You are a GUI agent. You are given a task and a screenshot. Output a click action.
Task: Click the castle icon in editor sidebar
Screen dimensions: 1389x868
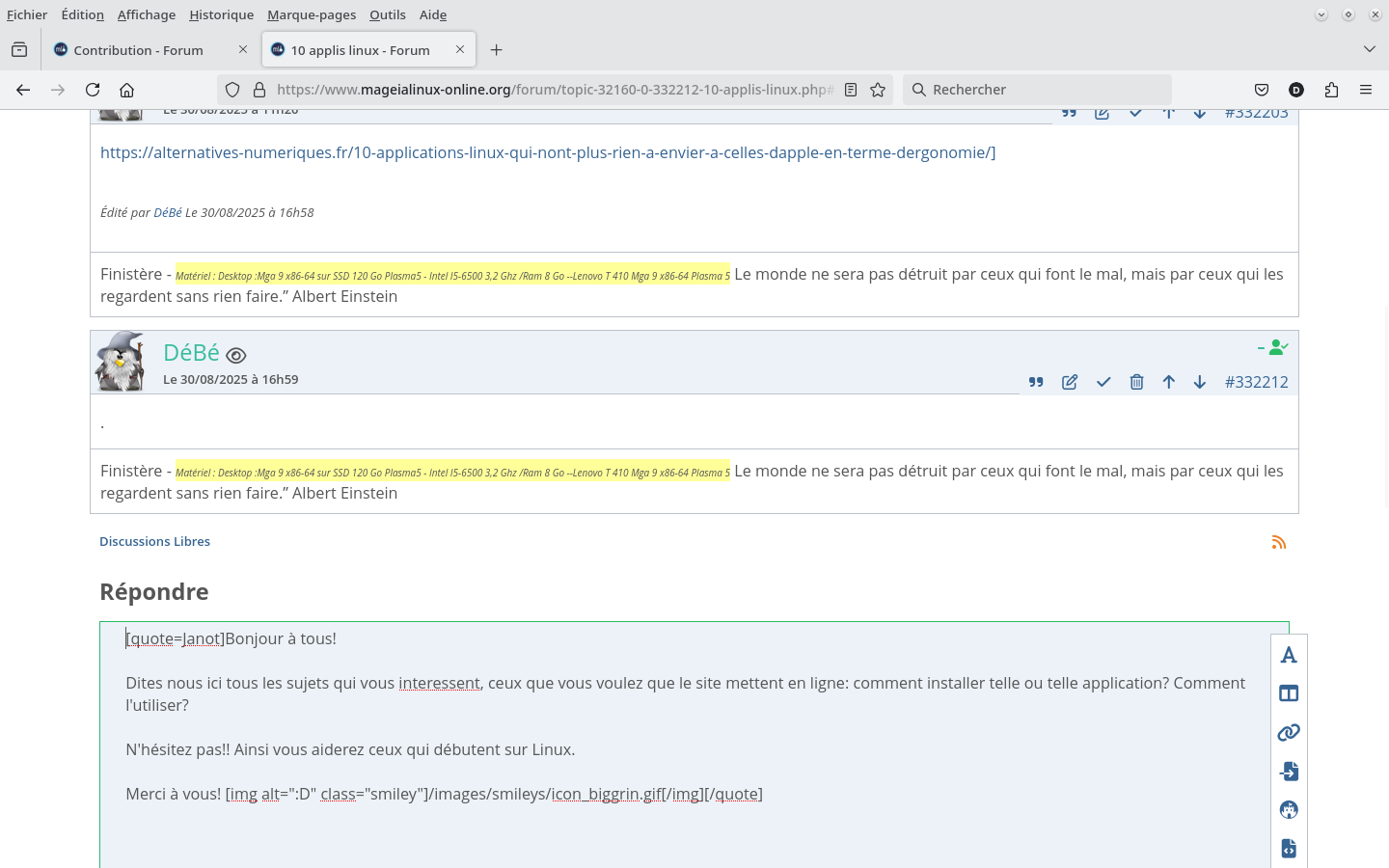[1289, 810]
